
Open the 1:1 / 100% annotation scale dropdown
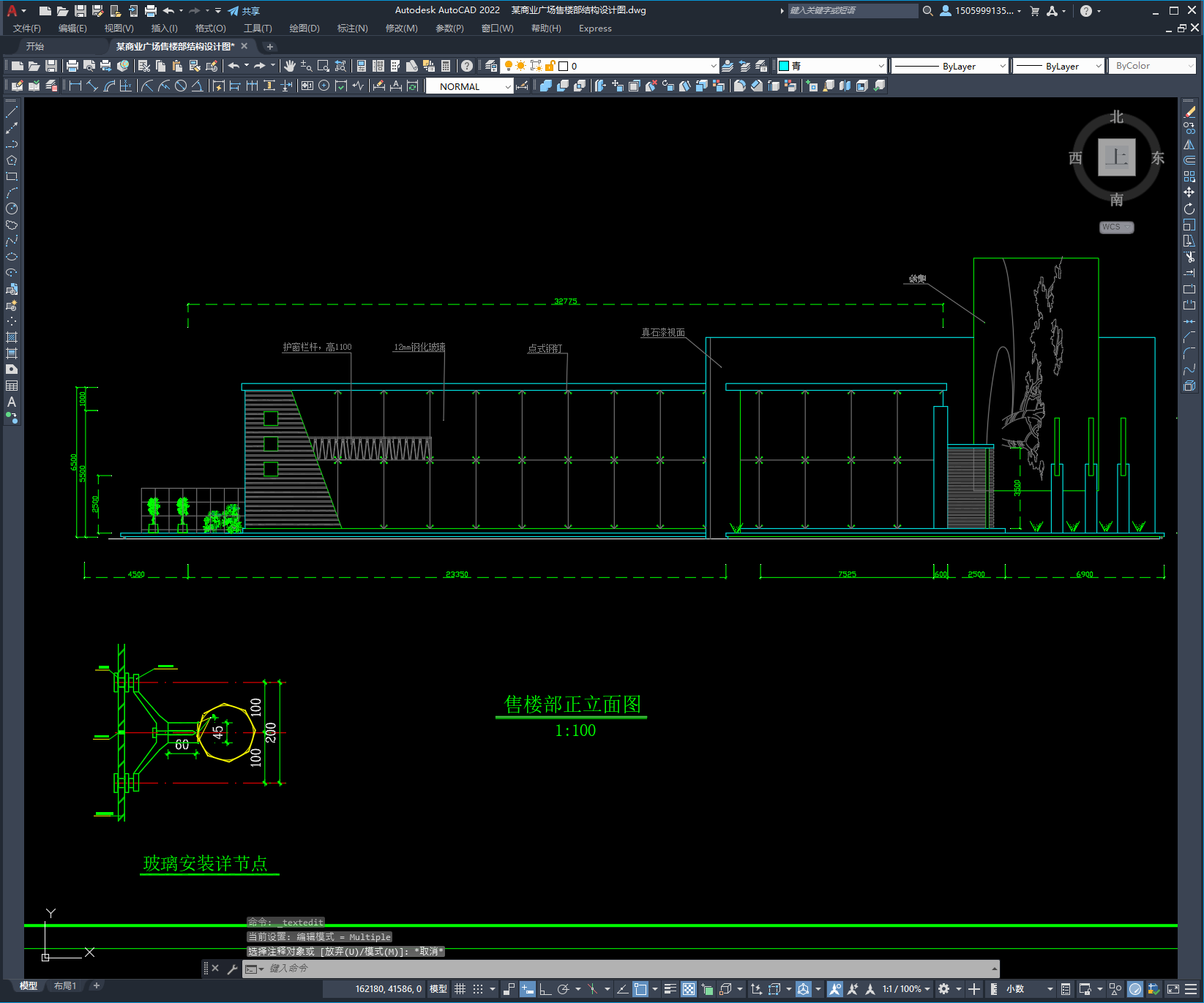[906, 989]
